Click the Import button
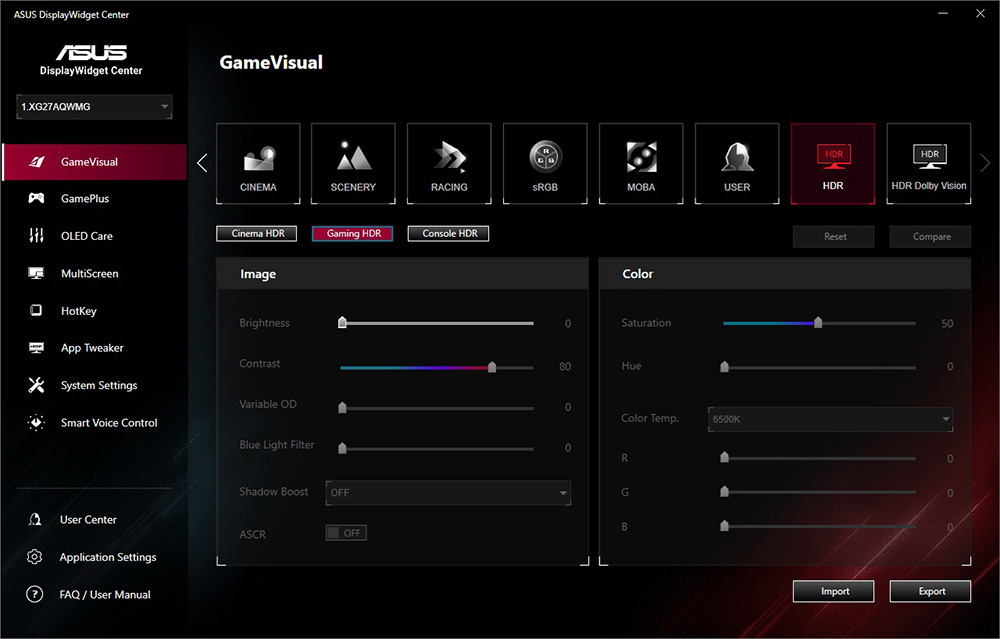1000x639 pixels. pyautogui.click(x=835, y=591)
